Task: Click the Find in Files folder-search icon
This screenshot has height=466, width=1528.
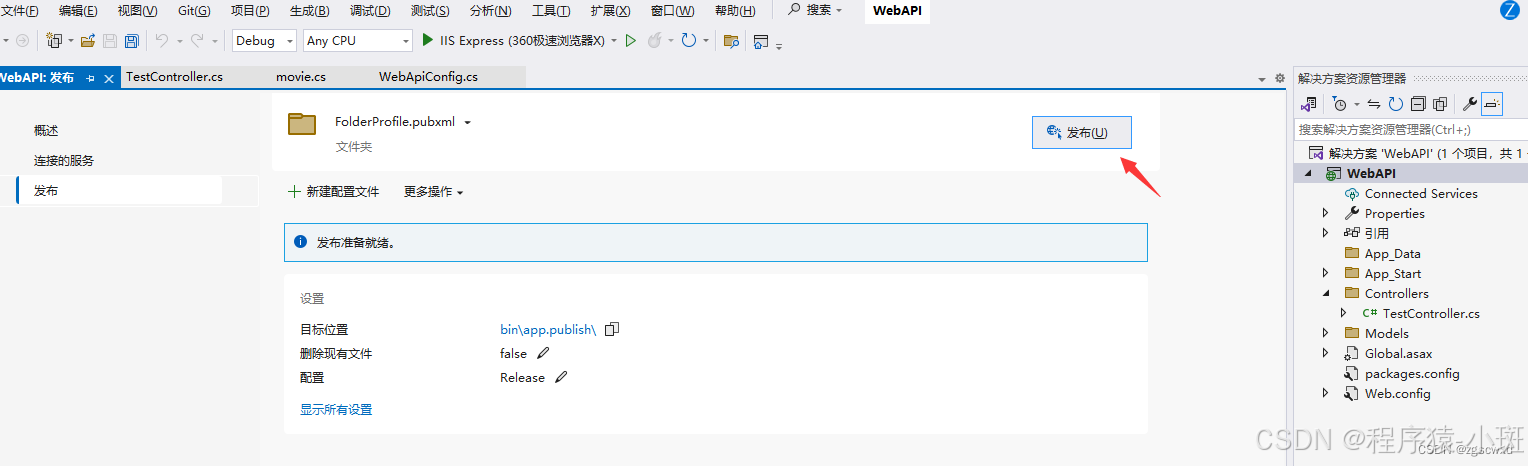Action: coord(731,41)
